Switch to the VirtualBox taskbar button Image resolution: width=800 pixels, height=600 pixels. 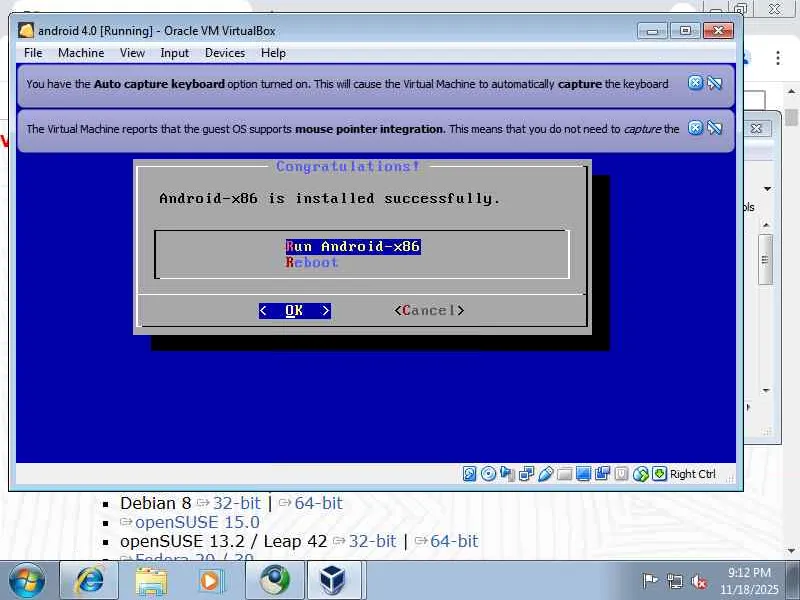click(x=335, y=581)
